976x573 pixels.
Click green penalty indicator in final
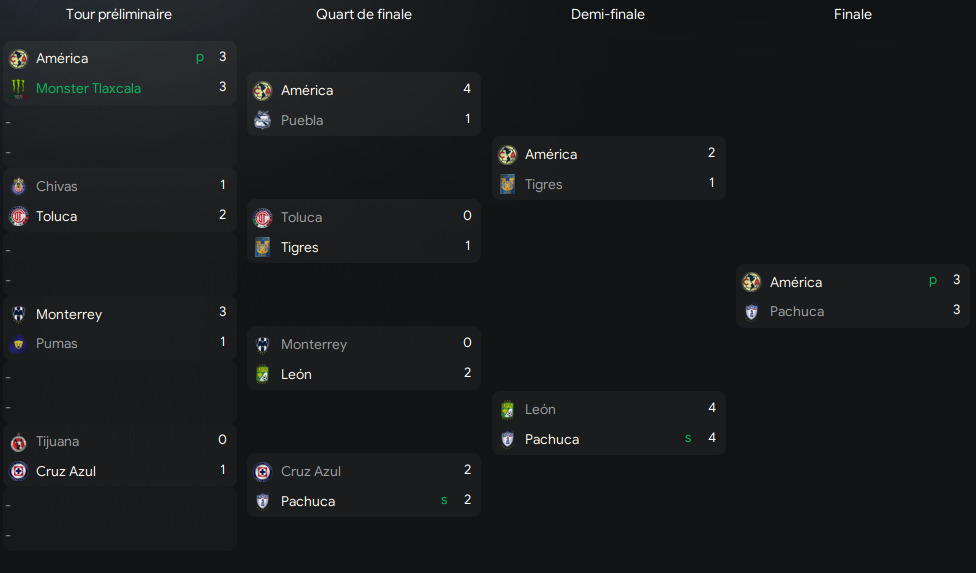pos(932,281)
